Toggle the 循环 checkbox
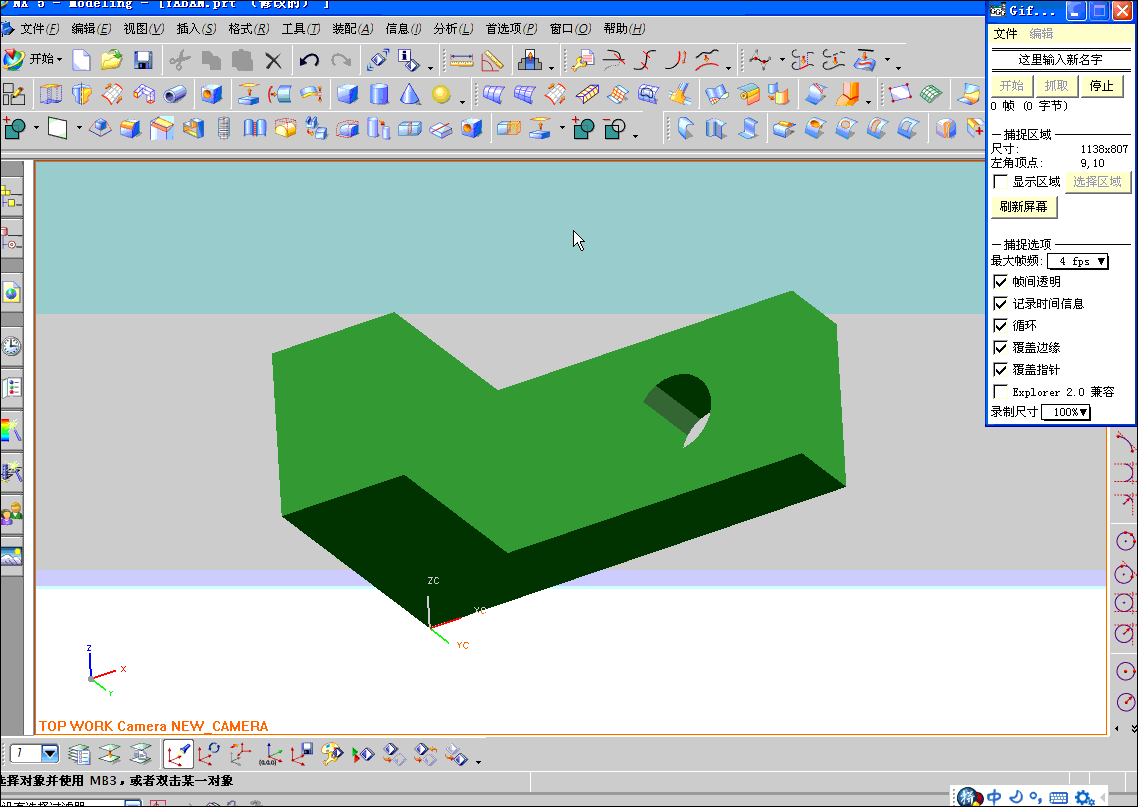This screenshot has height=807, width=1138. coord(1000,325)
